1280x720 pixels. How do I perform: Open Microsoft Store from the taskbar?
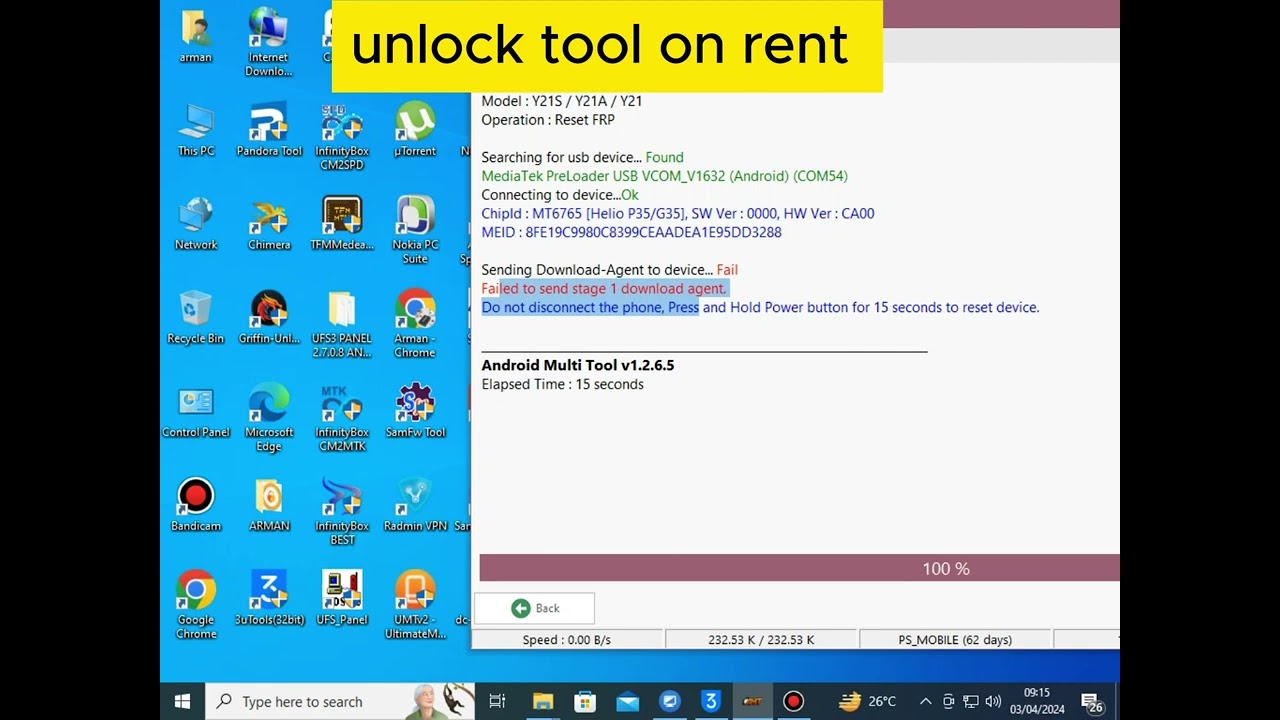point(585,702)
